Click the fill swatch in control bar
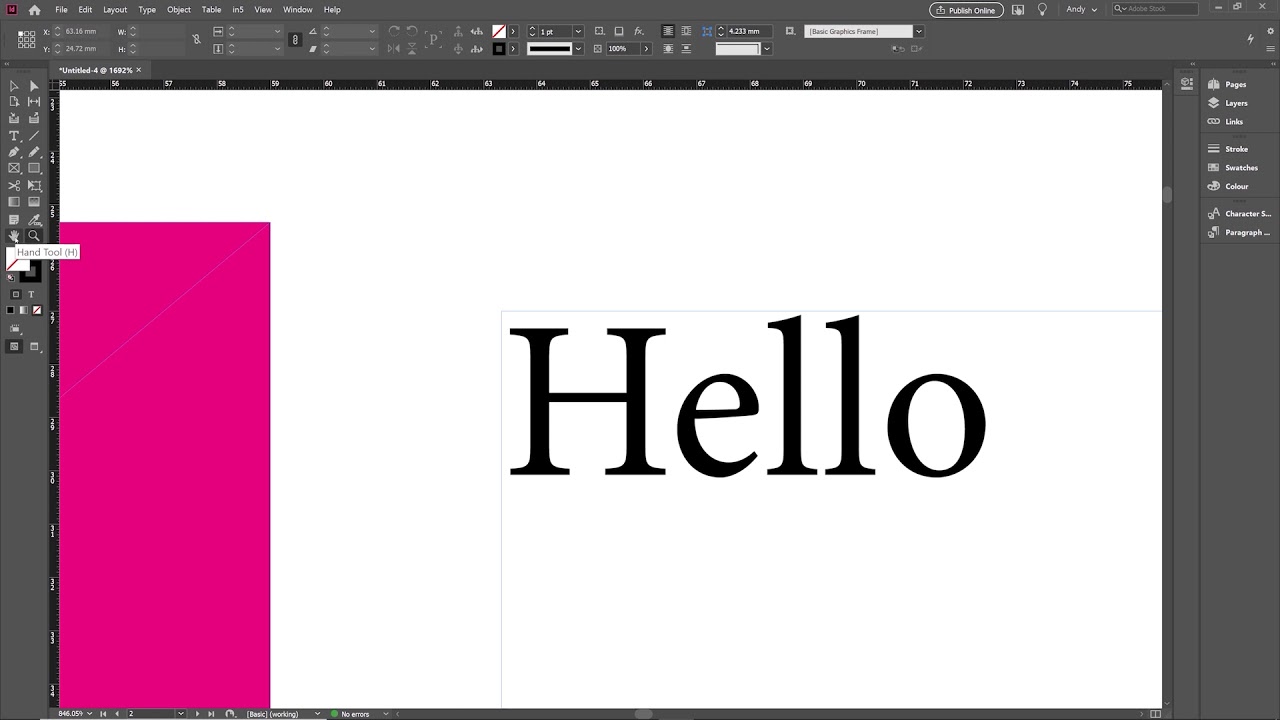Screen dimensions: 1280x720 pos(498,32)
